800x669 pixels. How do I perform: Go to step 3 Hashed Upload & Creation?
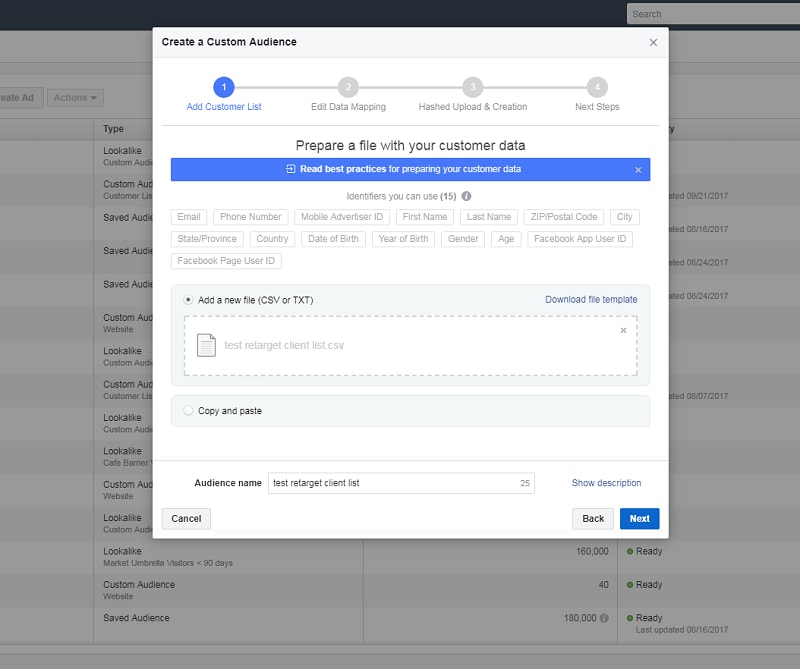[472, 87]
